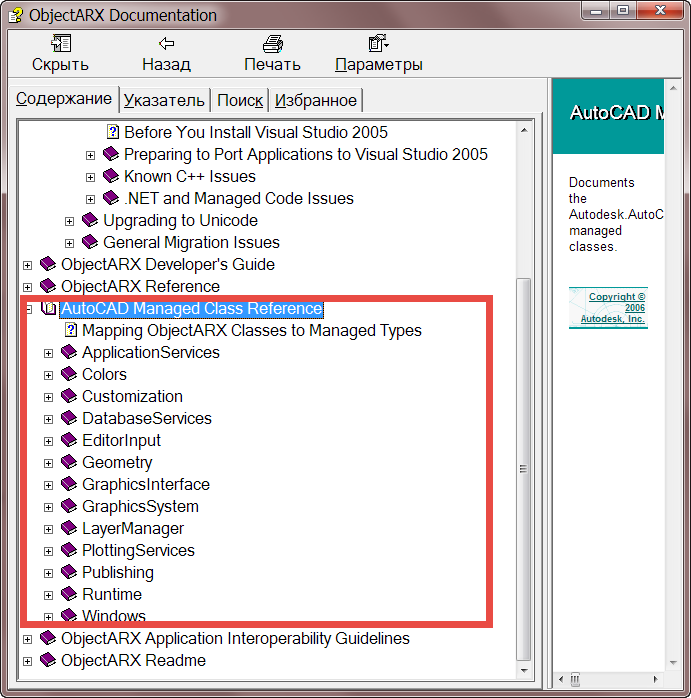691x698 pixels.
Task: Select ObjectARX Application Interoperability Guidelines entry
Action: point(235,638)
